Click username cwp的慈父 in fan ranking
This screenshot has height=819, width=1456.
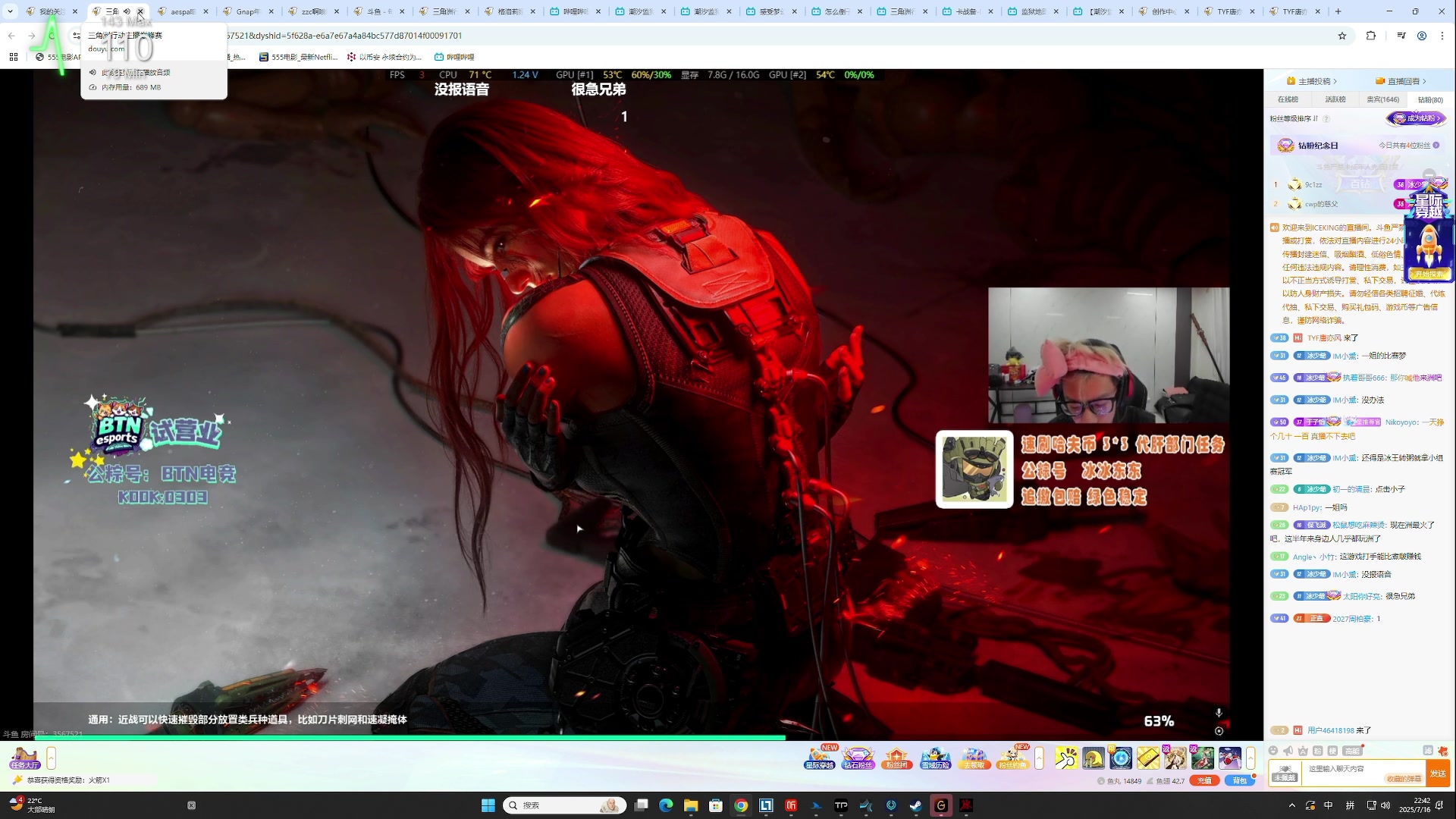point(1321,204)
